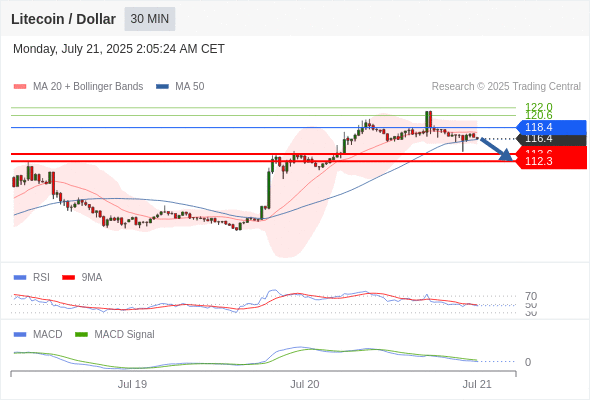
Task: Click the green 122.0 resistance label
Action: tap(539, 107)
